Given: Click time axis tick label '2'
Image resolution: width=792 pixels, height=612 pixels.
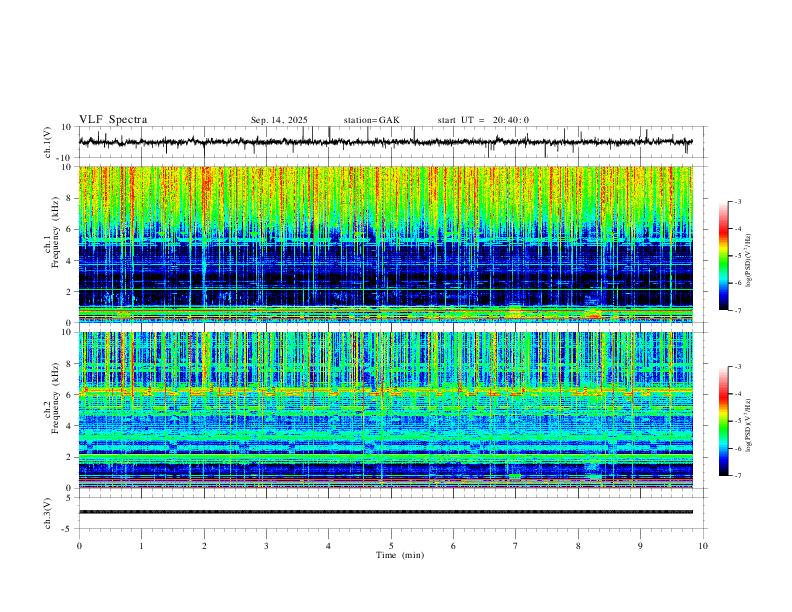Looking at the screenshot, I should [204, 546].
